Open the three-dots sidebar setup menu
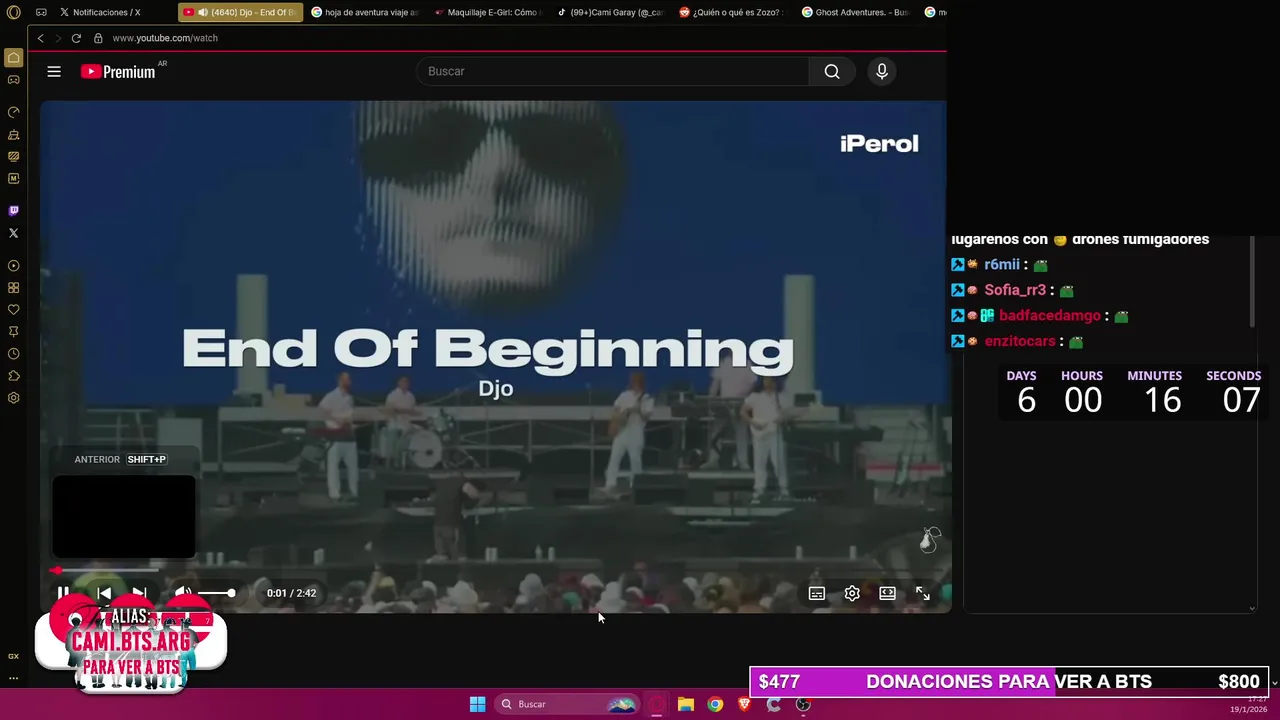1280x720 pixels. point(13,678)
